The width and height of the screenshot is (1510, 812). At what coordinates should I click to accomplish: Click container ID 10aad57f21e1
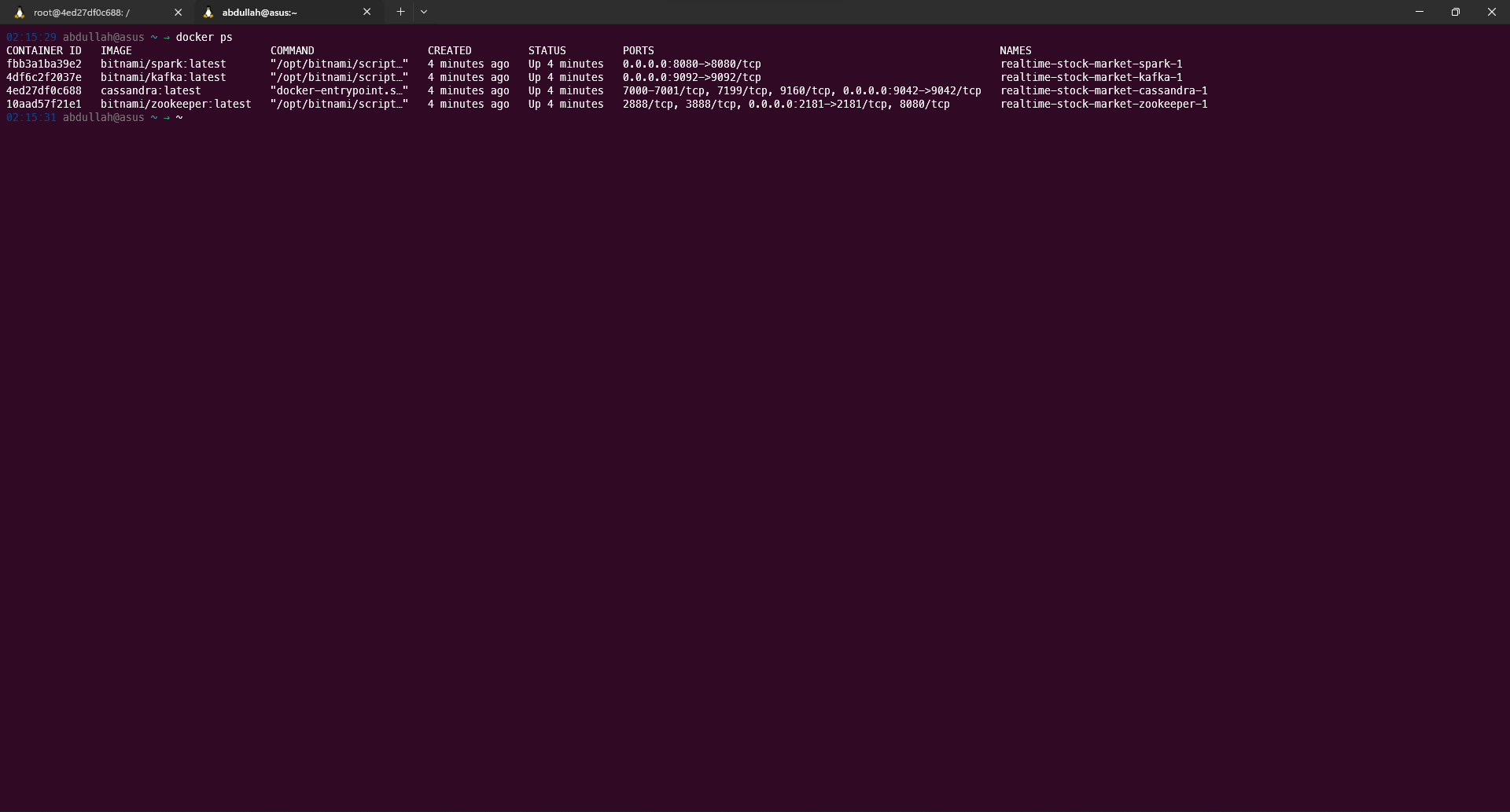pos(44,104)
